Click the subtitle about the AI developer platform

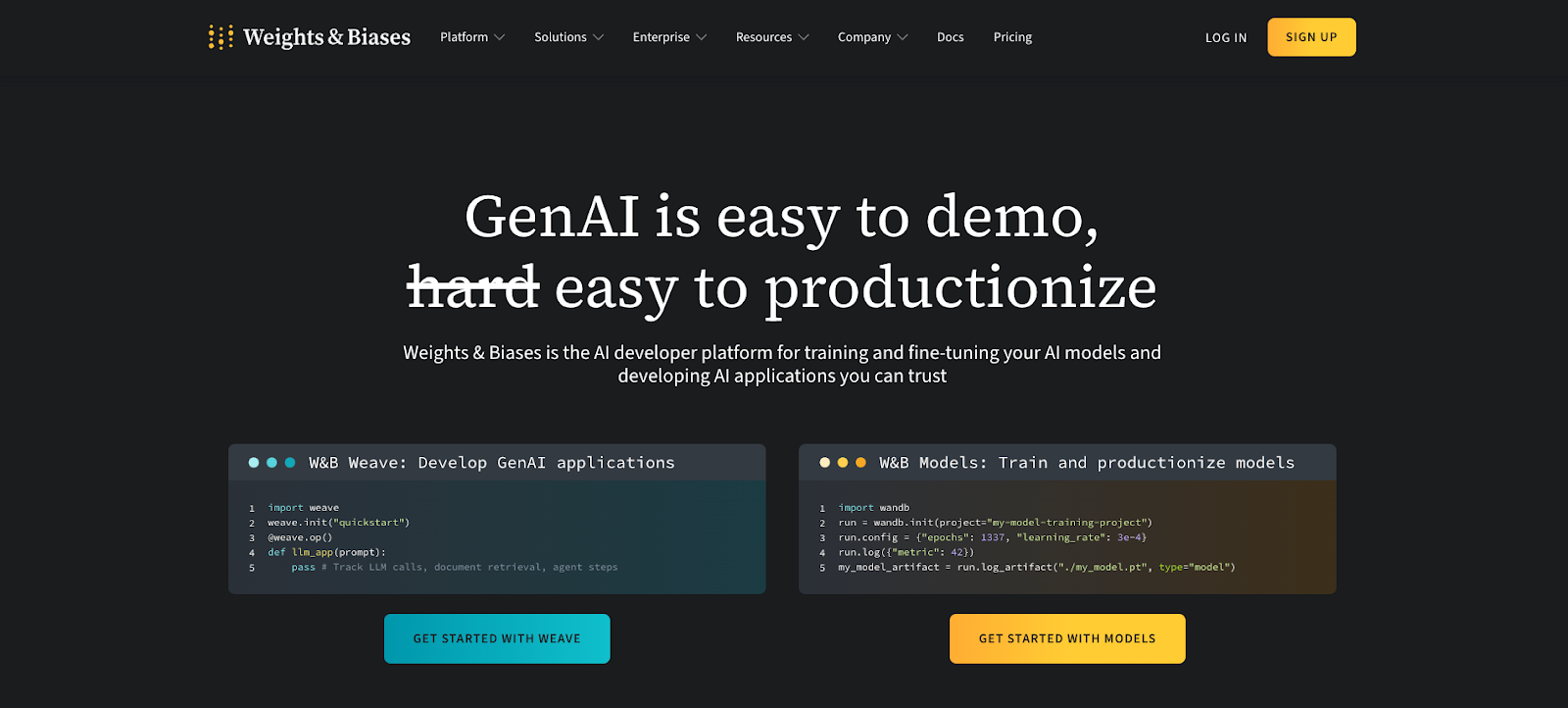[x=782, y=364]
